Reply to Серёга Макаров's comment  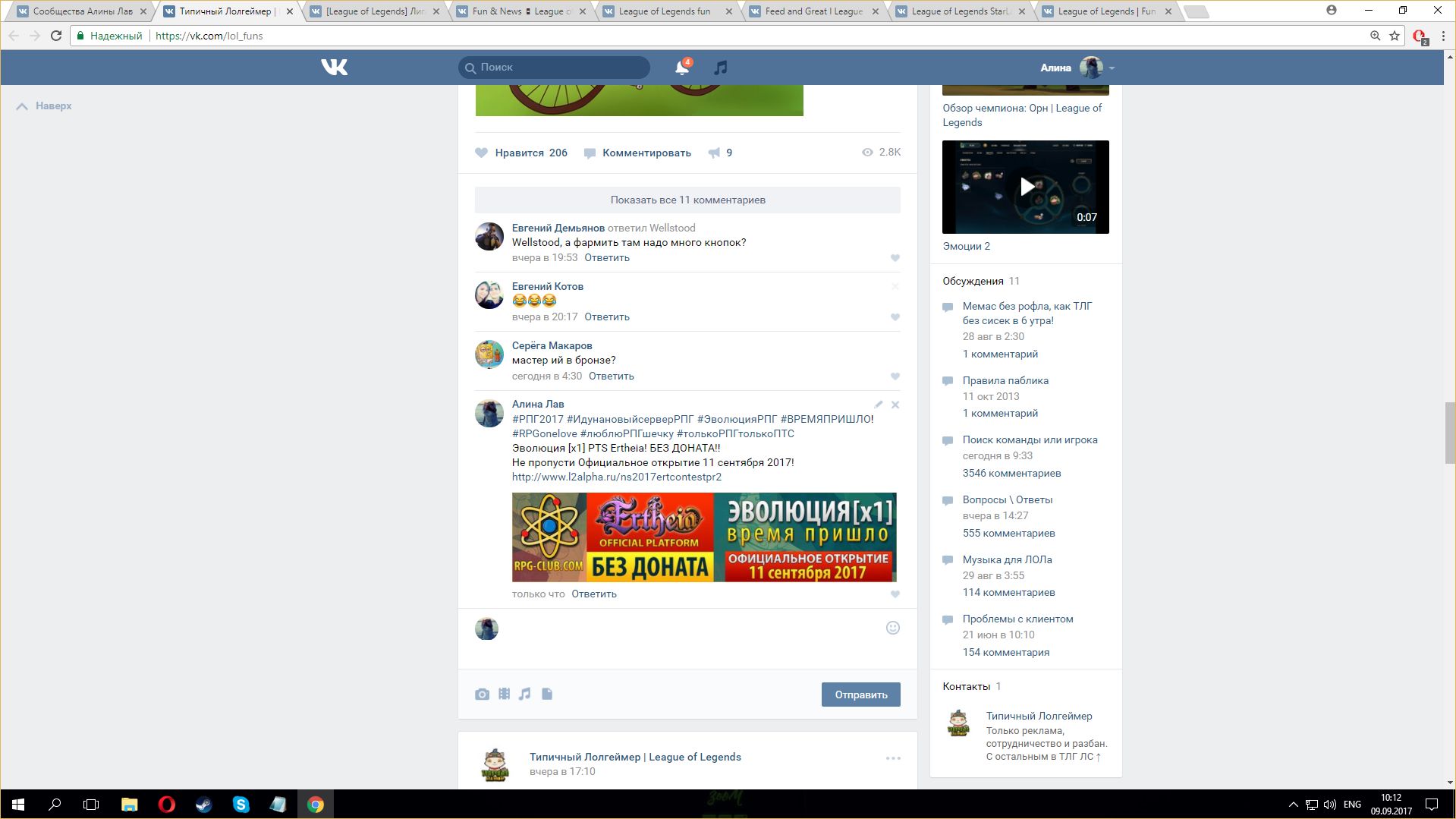(612, 376)
